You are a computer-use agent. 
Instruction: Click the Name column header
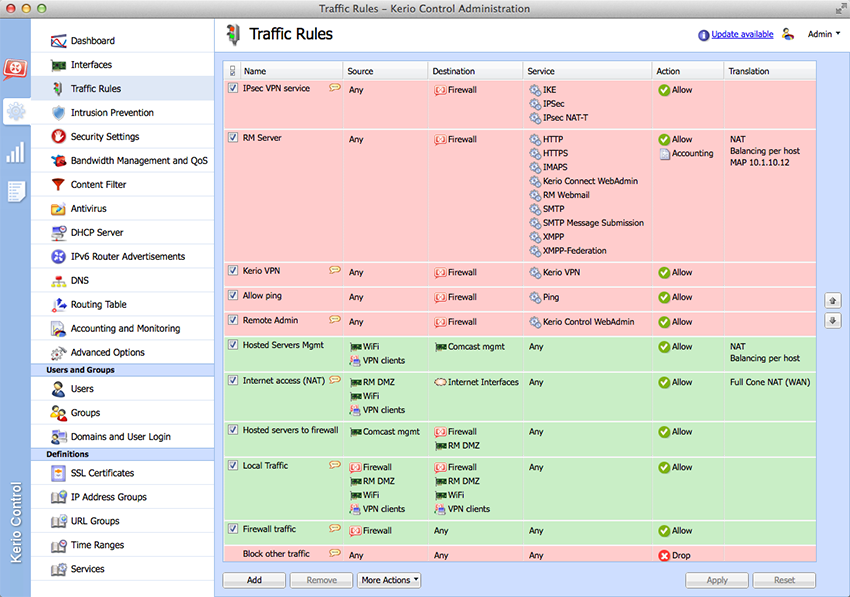[291, 71]
